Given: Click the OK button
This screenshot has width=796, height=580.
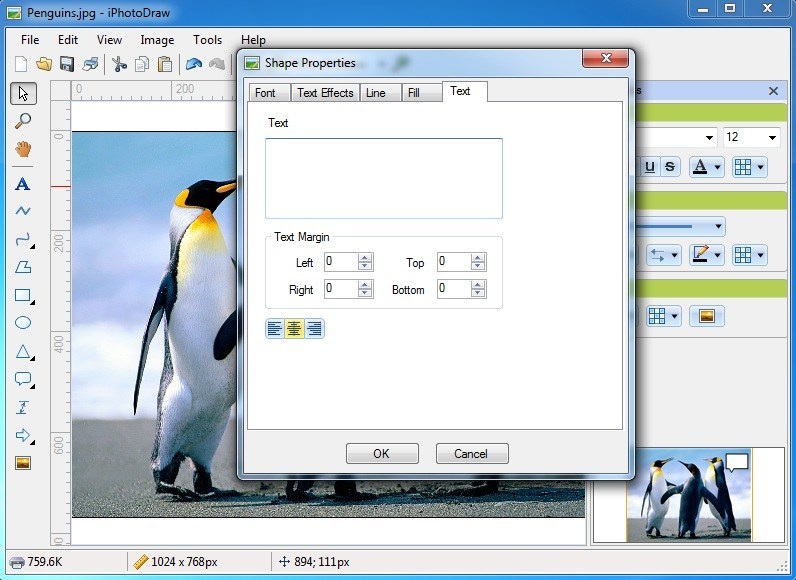Looking at the screenshot, I should (x=381, y=453).
